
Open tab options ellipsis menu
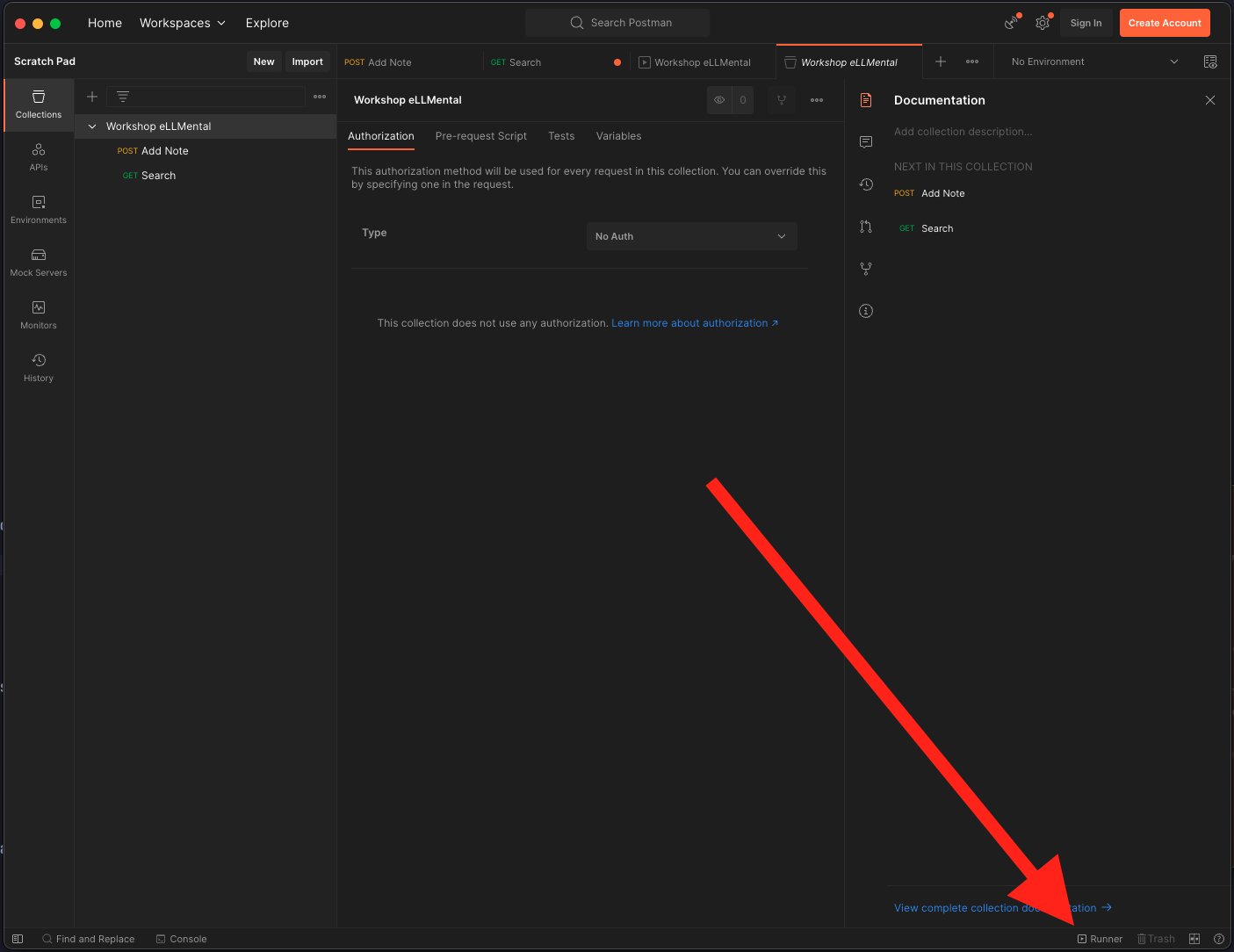click(972, 61)
